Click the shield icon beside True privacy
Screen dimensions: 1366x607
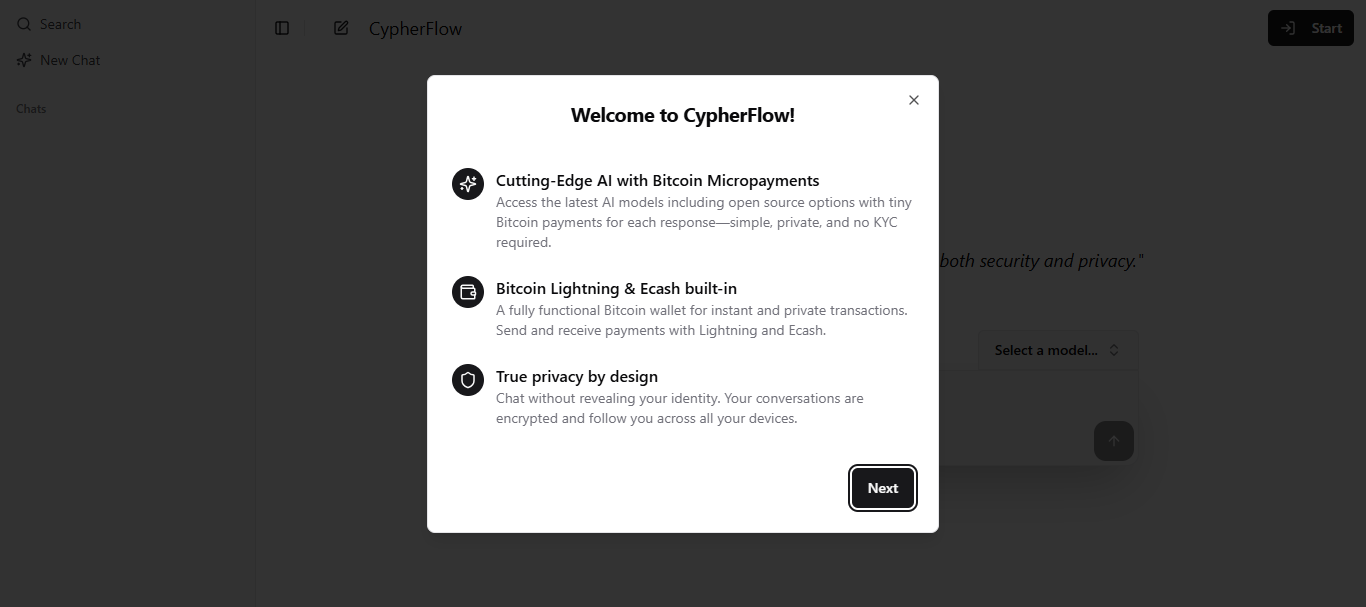click(467, 380)
